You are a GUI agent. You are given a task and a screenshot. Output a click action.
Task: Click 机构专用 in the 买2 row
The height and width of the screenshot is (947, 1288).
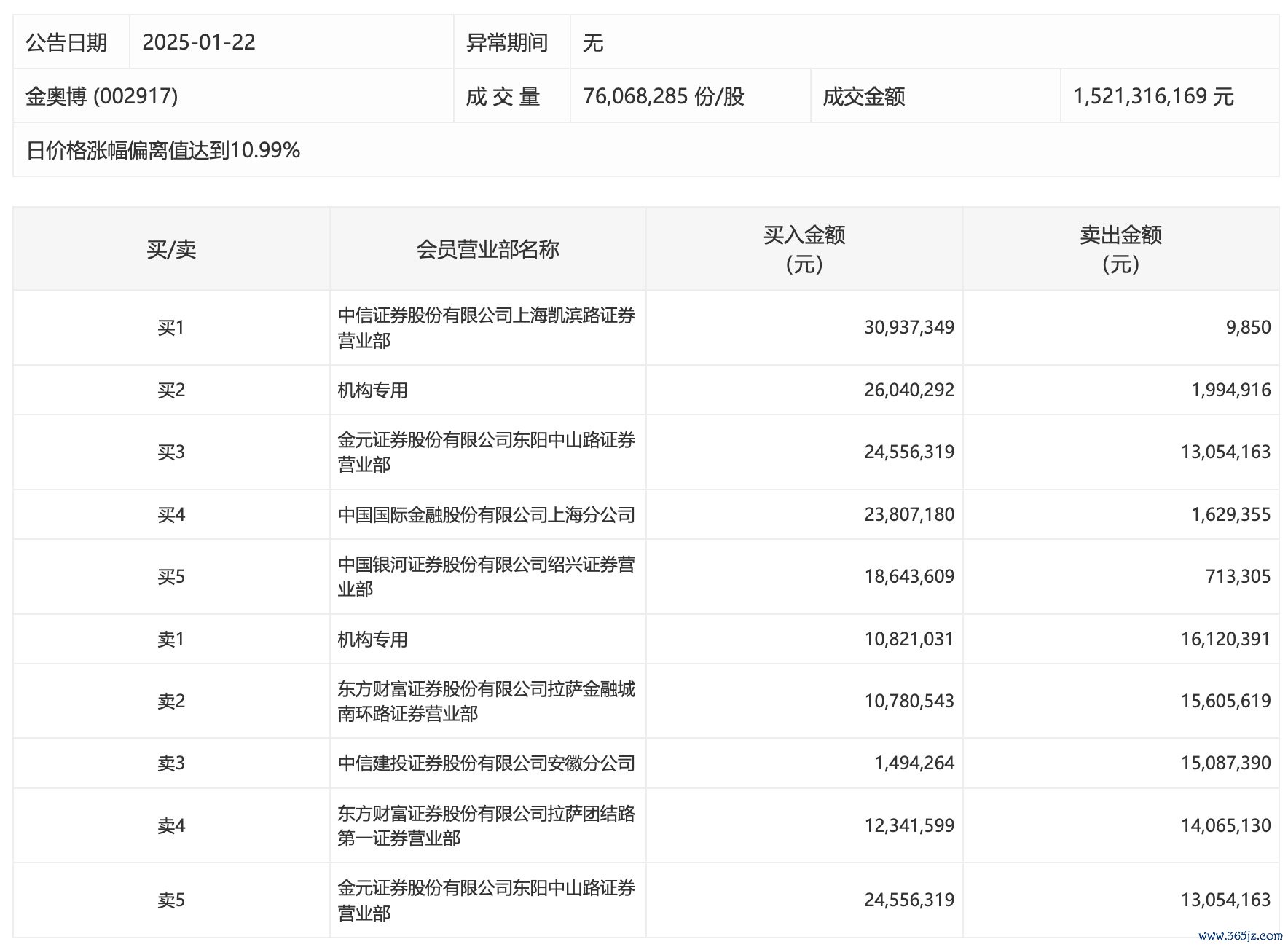click(372, 390)
